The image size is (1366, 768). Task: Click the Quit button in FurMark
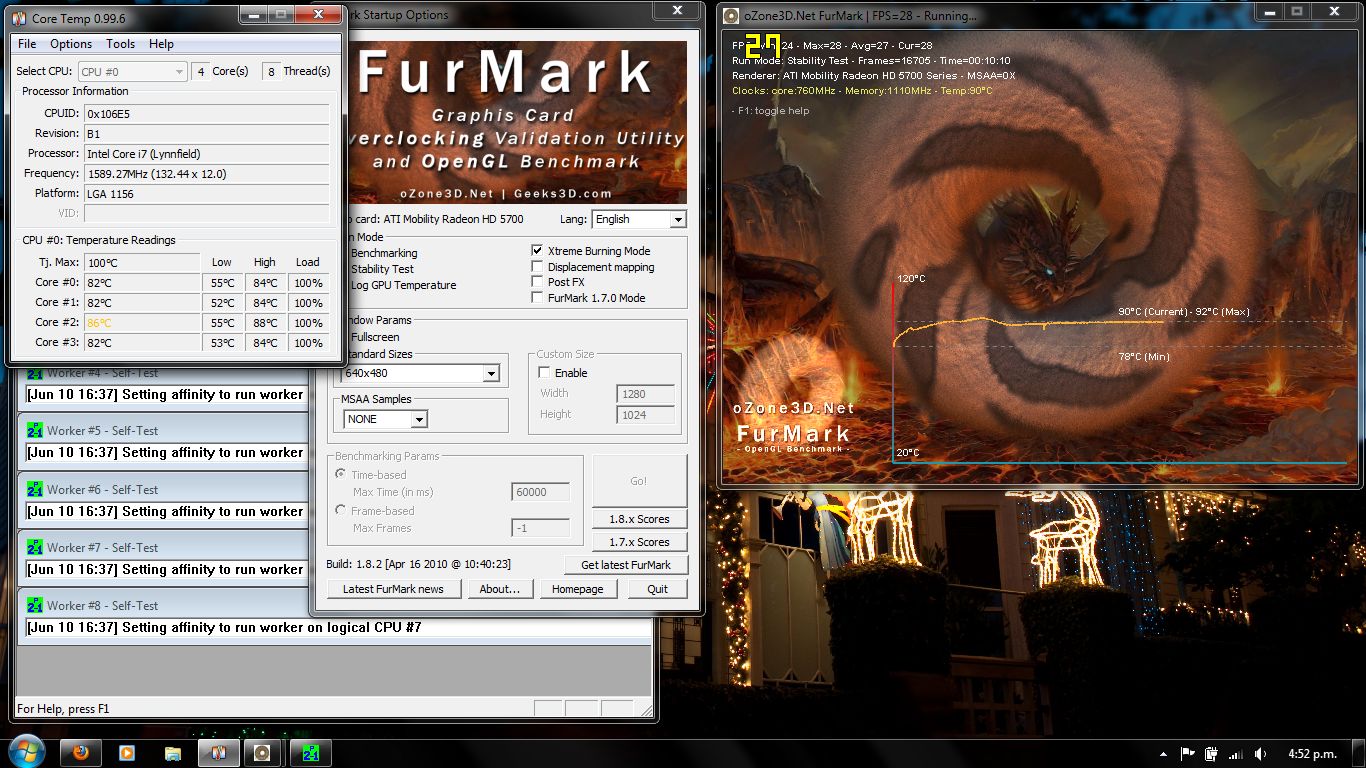657,589
